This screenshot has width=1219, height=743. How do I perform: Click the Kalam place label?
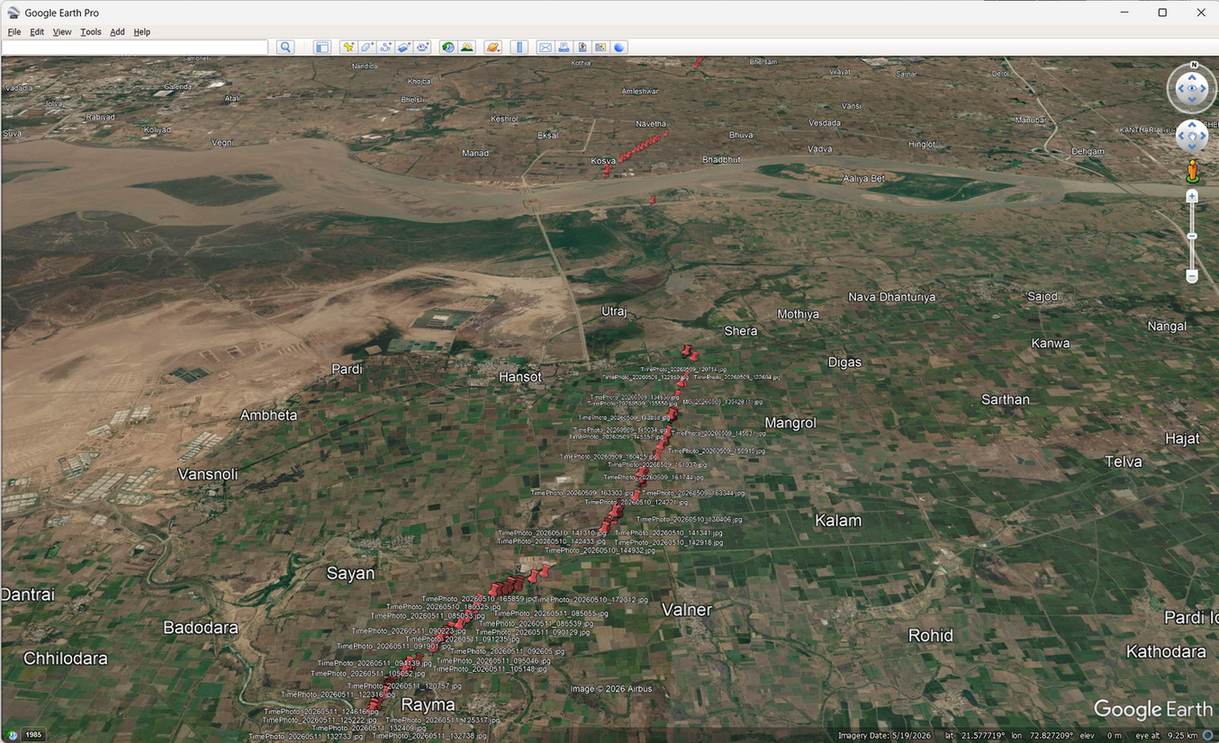tap(838, 520)
